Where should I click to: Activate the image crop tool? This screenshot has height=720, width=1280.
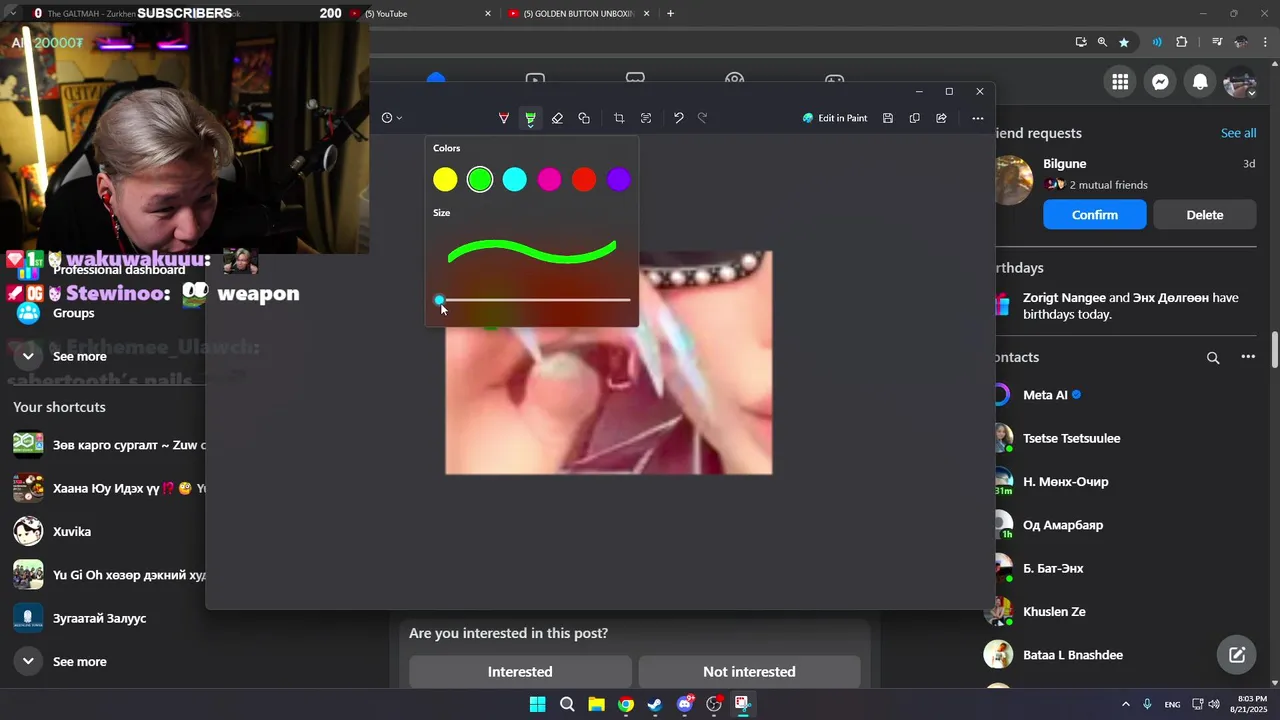[x=619, y=118]
